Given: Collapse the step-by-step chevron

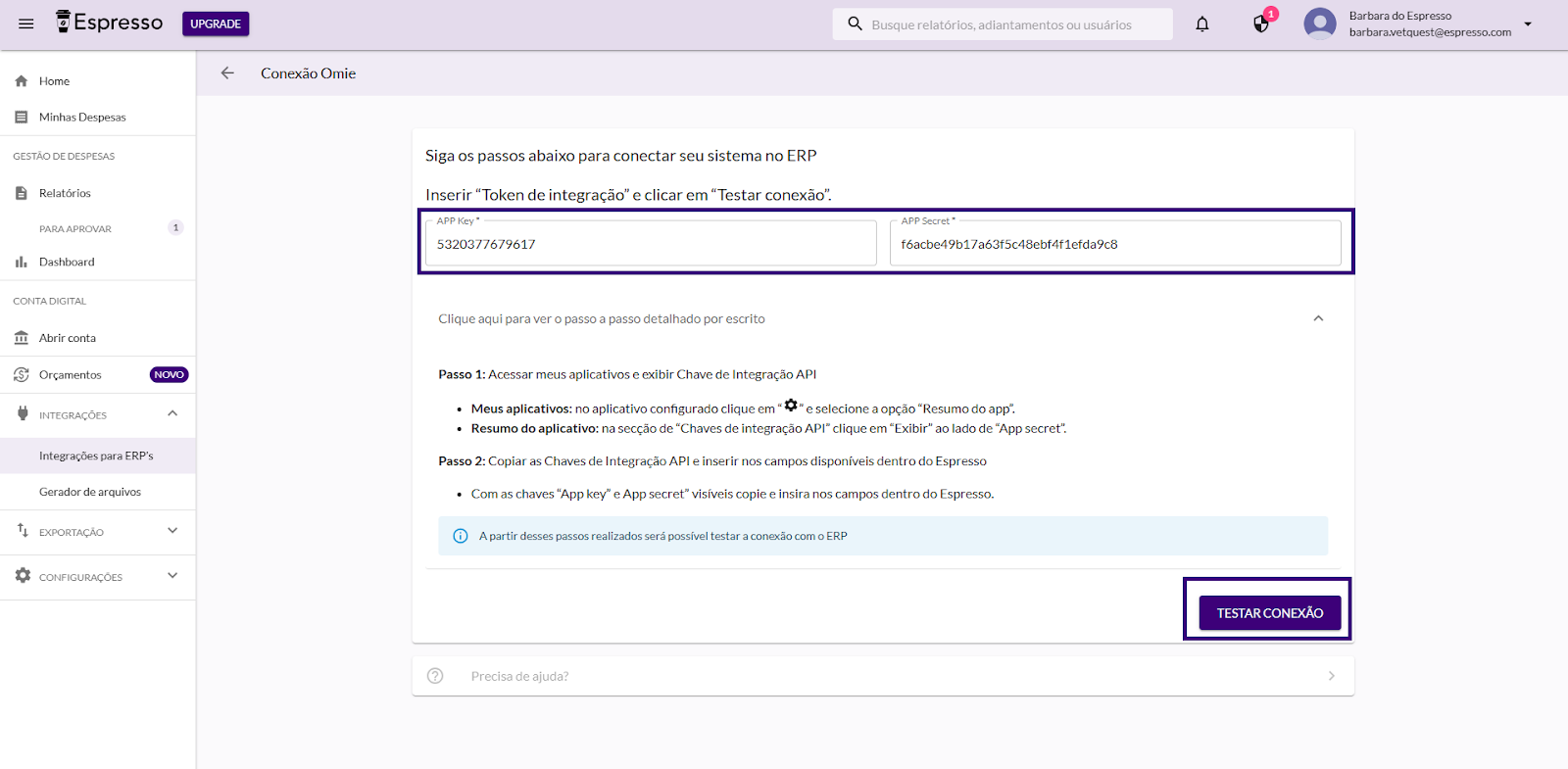Looking at the screenshot, I should [1318, 318].
